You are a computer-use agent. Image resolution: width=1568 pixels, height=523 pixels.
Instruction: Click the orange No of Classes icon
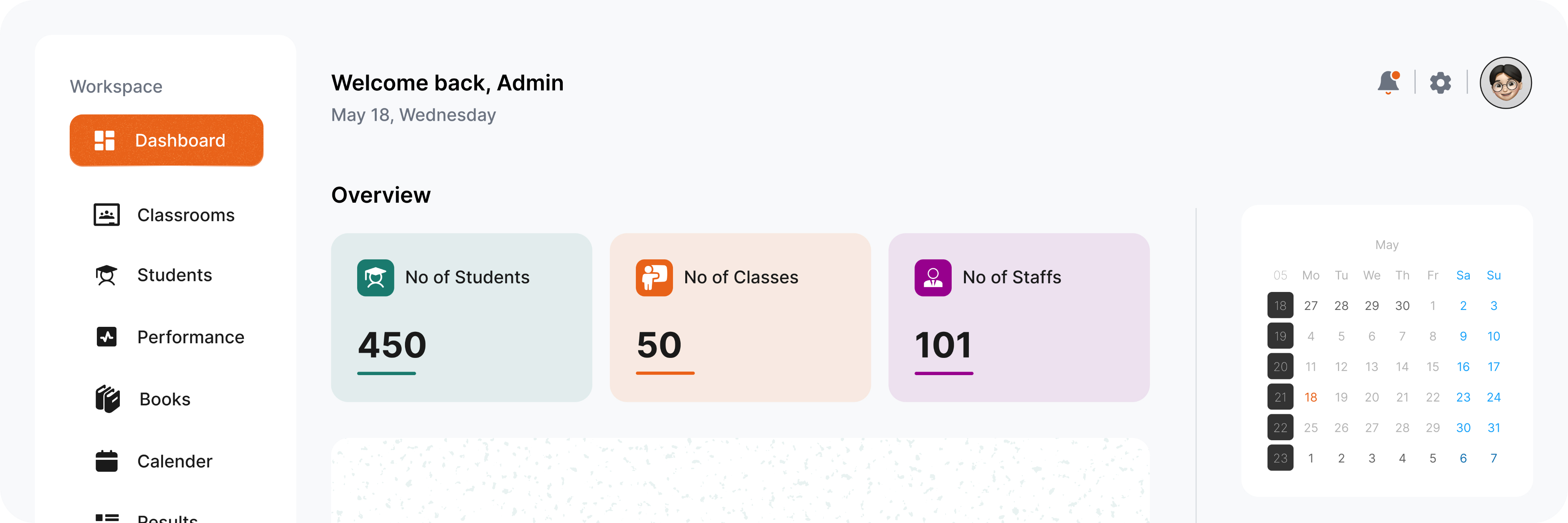[654, 278]
